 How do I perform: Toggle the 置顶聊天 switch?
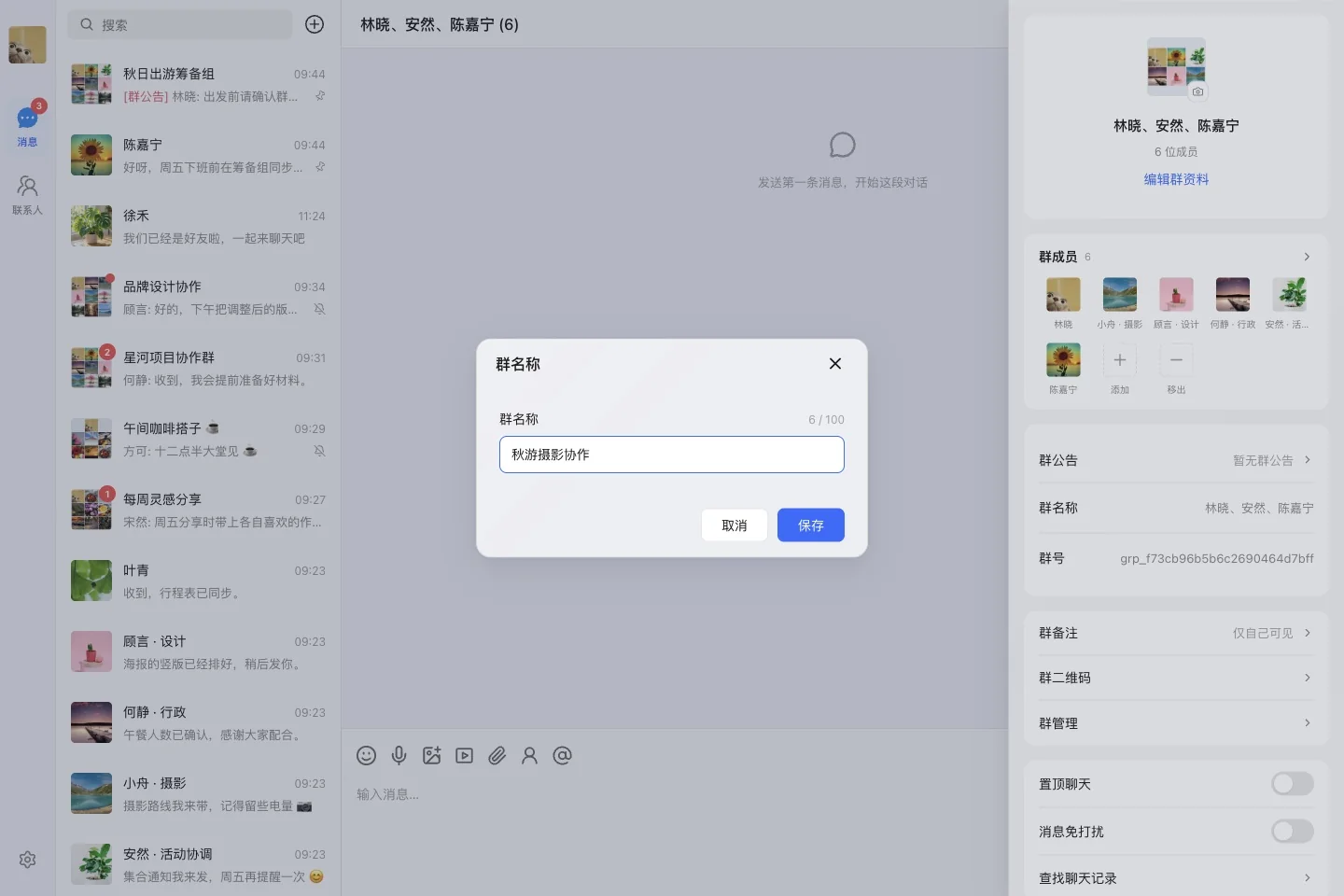pyautogui.click(x=1293, y=784)
